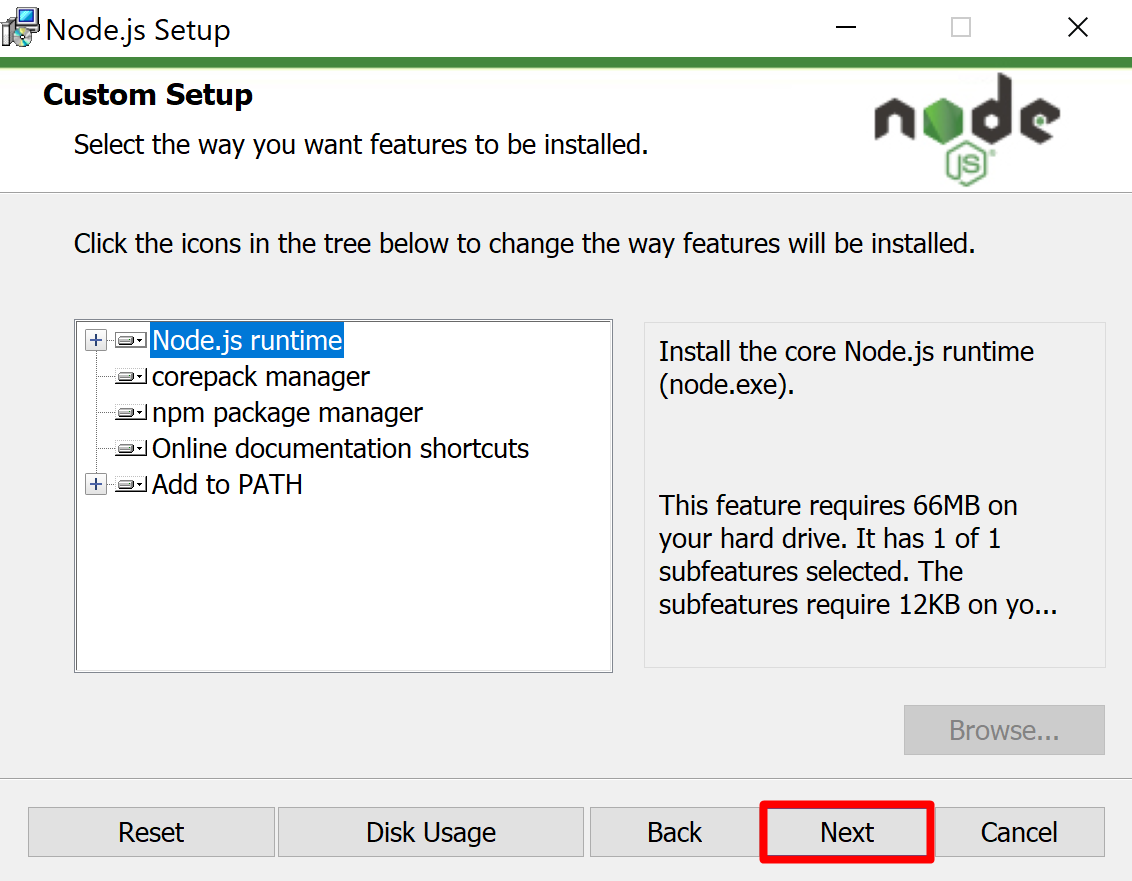Viewport: 1132px width, 881px height.
Task: Click the npm package manager drive icon
Action: click(x=131, y=413)
